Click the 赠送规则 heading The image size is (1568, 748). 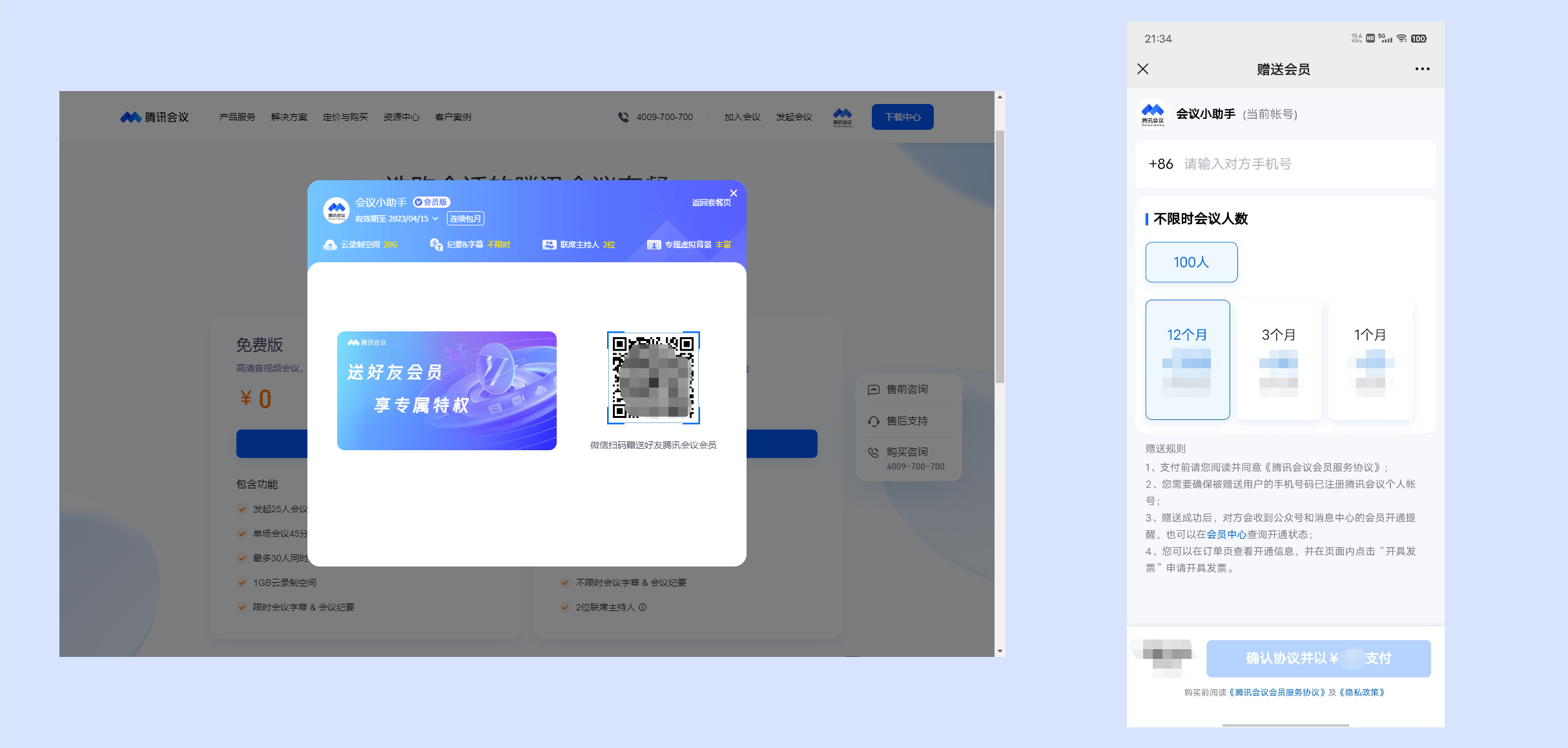(1166, 448)
